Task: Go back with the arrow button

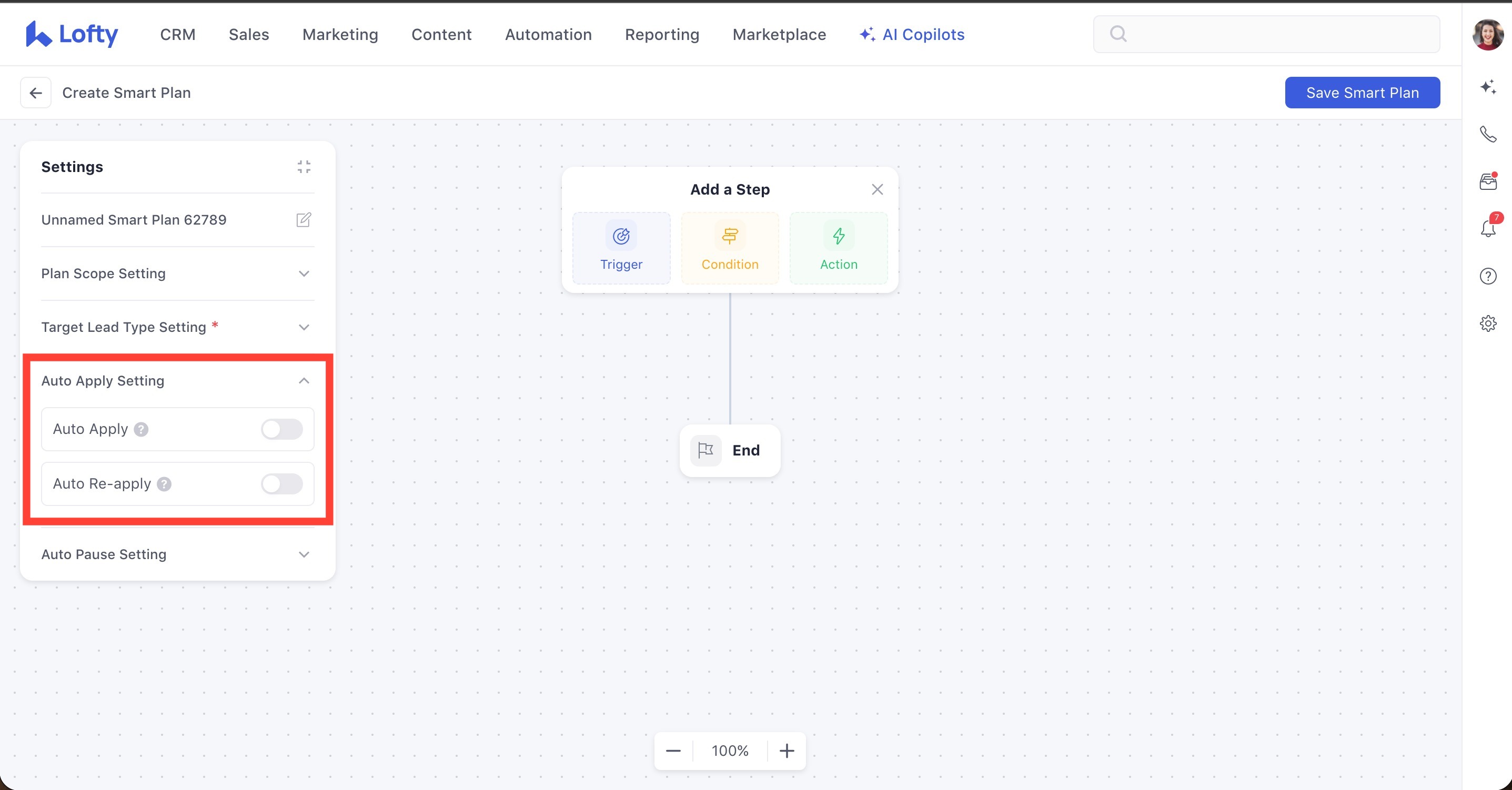Action: pos(36,93)
